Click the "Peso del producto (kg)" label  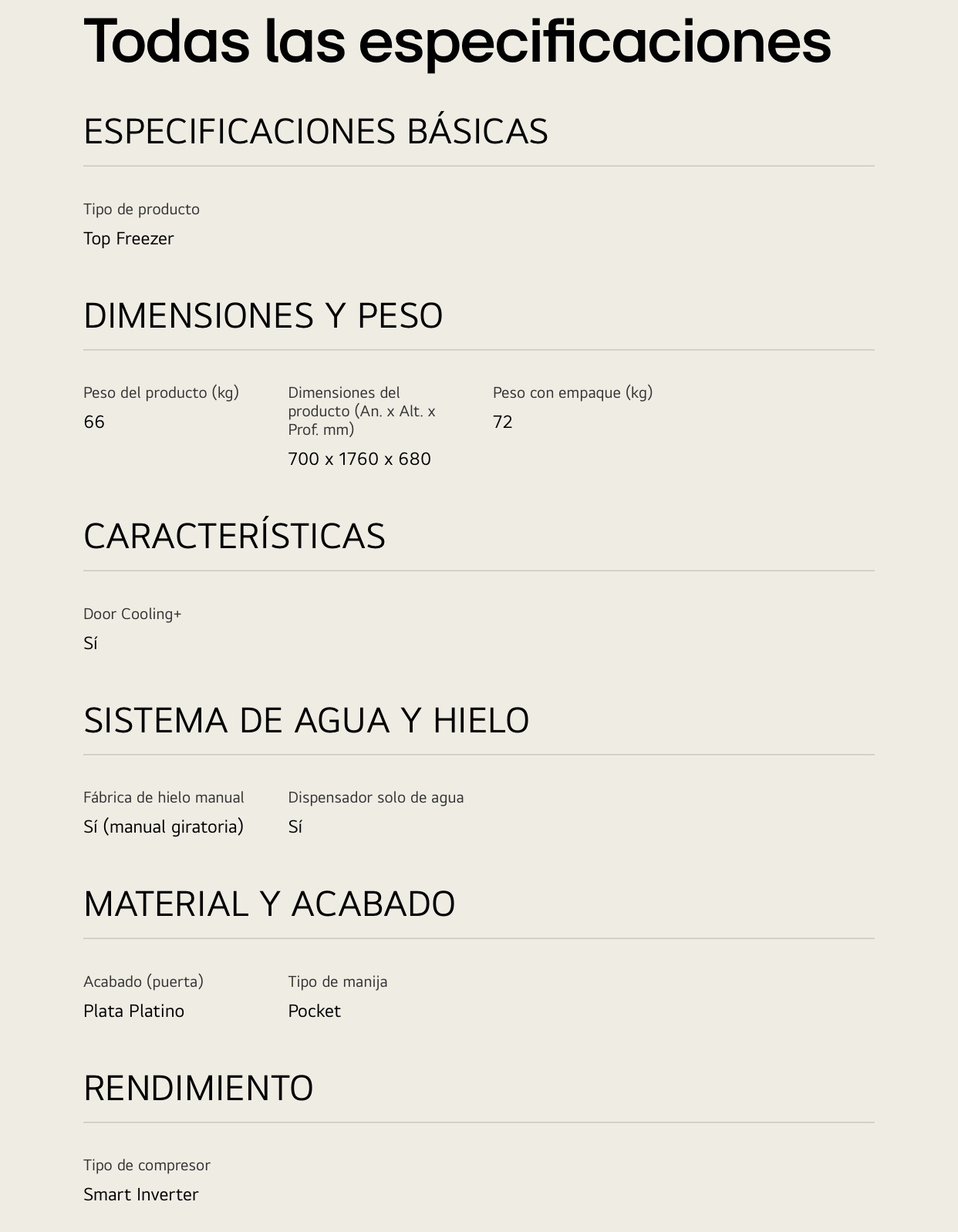point(161,392)
